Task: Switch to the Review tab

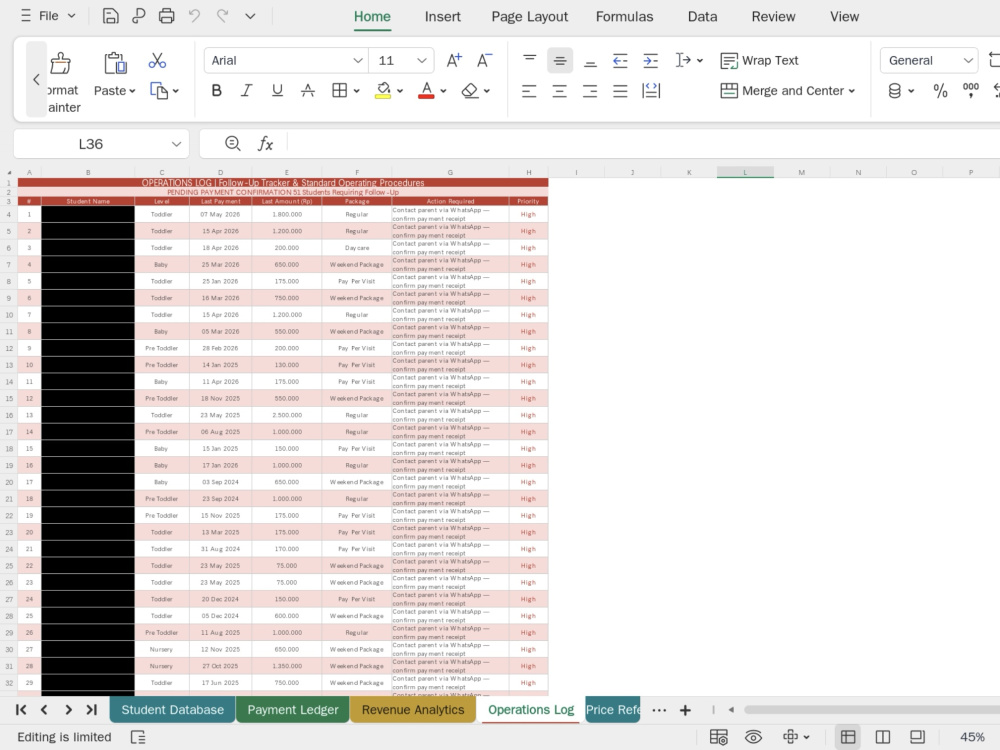Action: point(773,17)
